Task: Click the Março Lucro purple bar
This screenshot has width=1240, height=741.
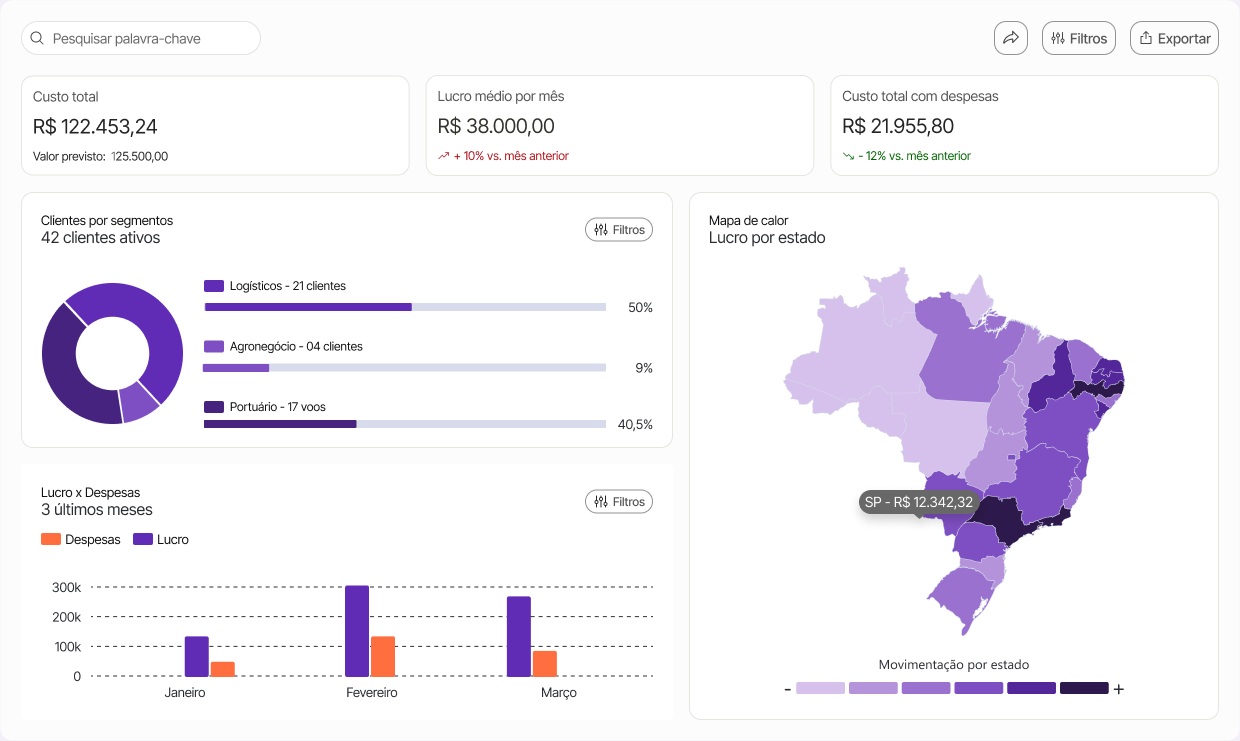Action: point(519,637)
